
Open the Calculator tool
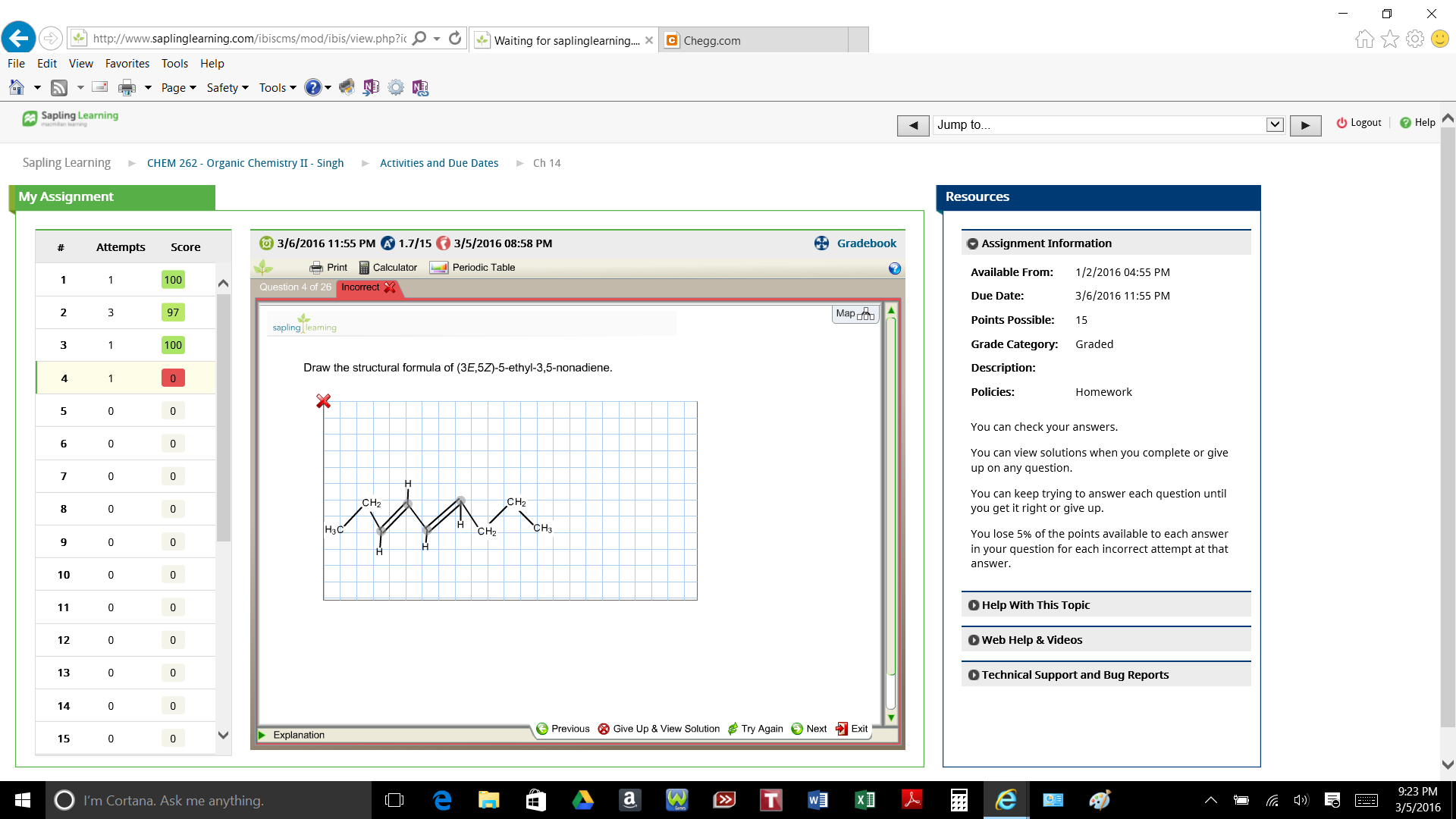pyautogui.click(x=388, y=268)
